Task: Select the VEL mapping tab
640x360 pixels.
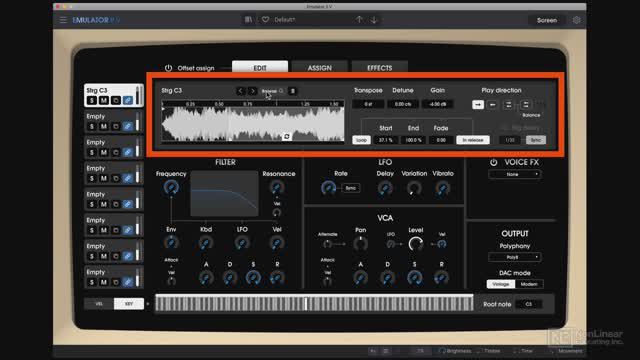Action: click(x=99, y=304)
